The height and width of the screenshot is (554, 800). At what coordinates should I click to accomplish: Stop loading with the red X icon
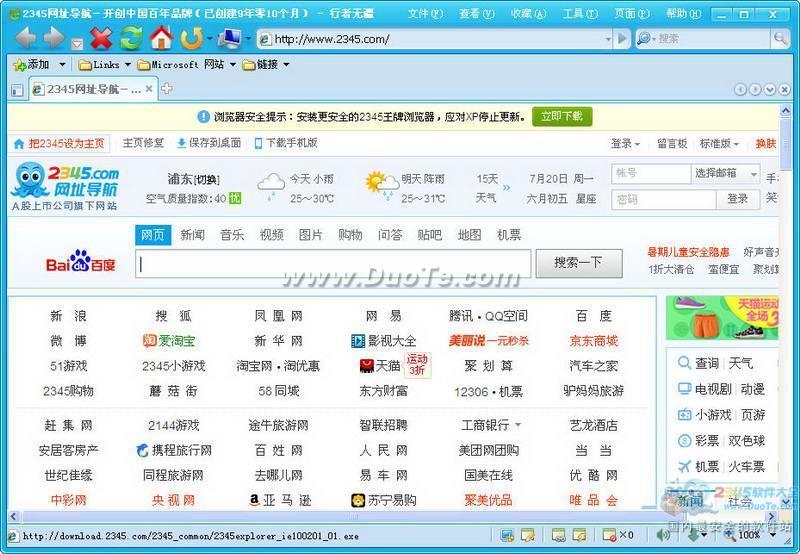coord(101,38)
